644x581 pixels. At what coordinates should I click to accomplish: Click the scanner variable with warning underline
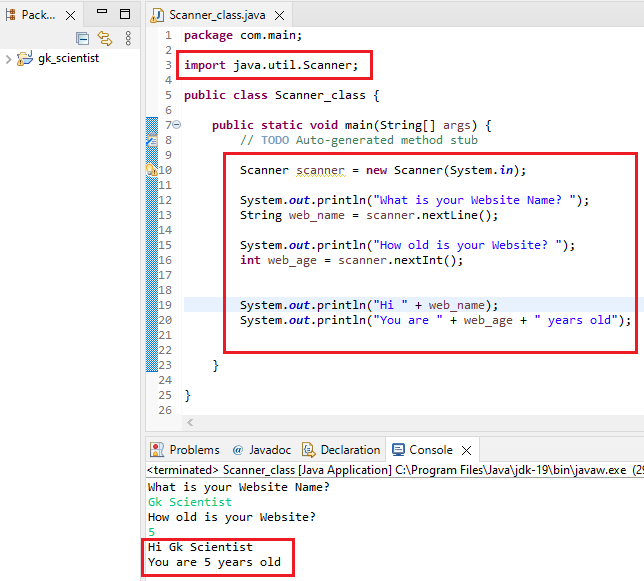[320, 170]
